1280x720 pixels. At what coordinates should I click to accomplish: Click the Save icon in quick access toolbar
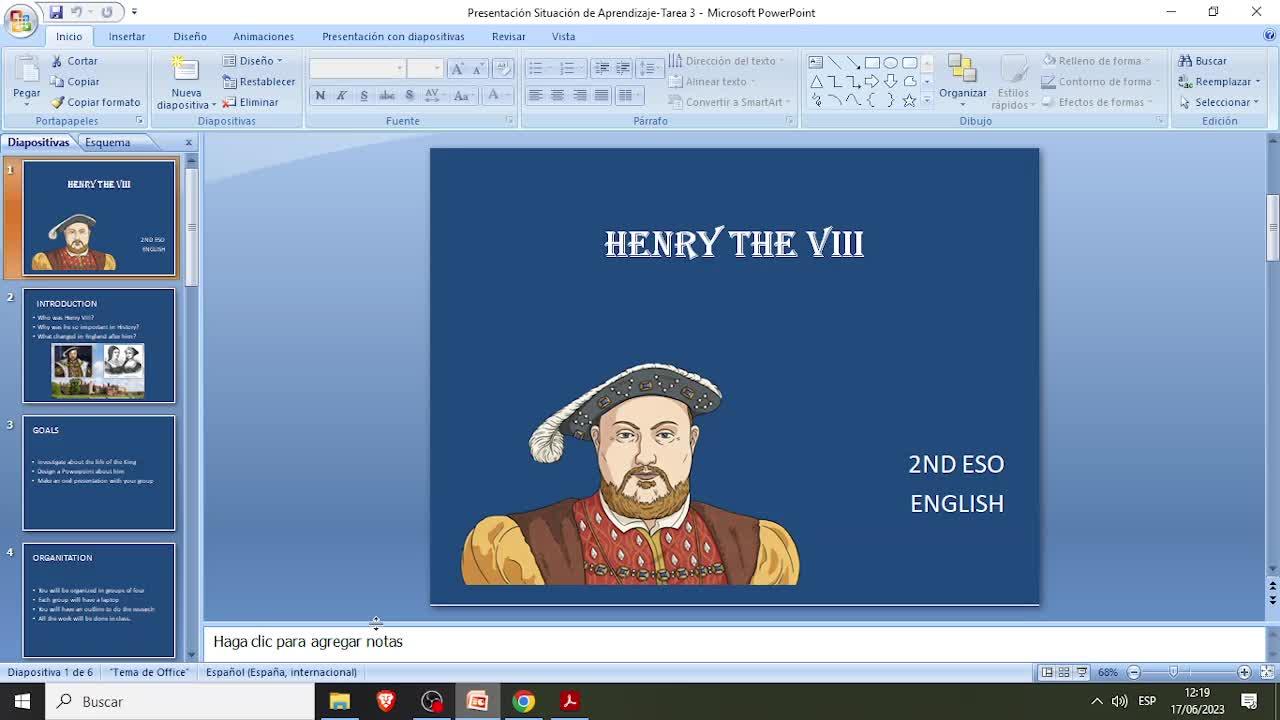[56, 12]
